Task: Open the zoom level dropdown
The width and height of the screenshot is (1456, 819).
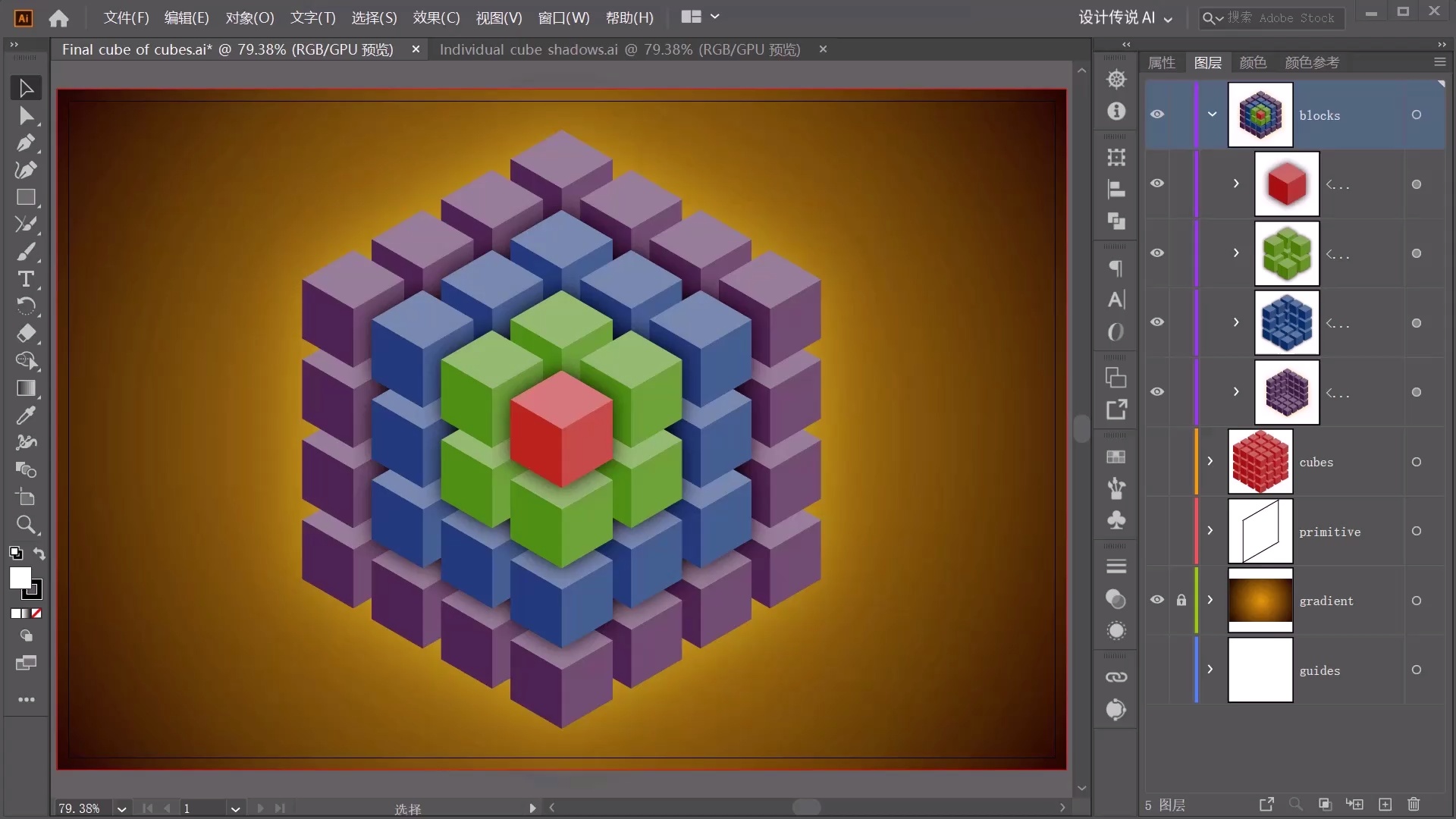Action: click(121, 809)
